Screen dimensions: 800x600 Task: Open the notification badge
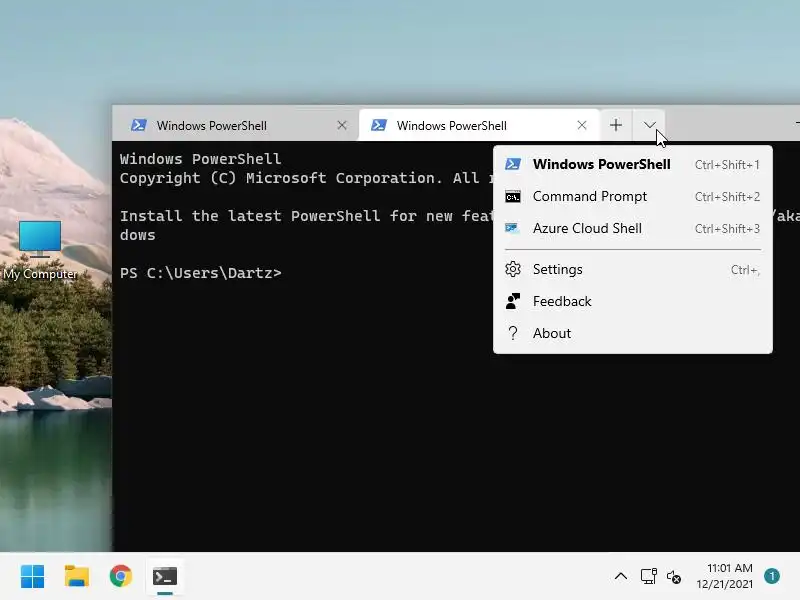(x=772, y=576)
